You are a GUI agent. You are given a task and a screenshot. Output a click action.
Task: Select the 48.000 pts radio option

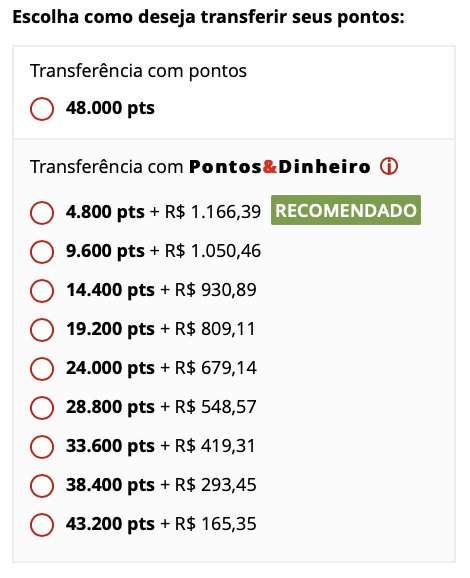coord(42,109)
